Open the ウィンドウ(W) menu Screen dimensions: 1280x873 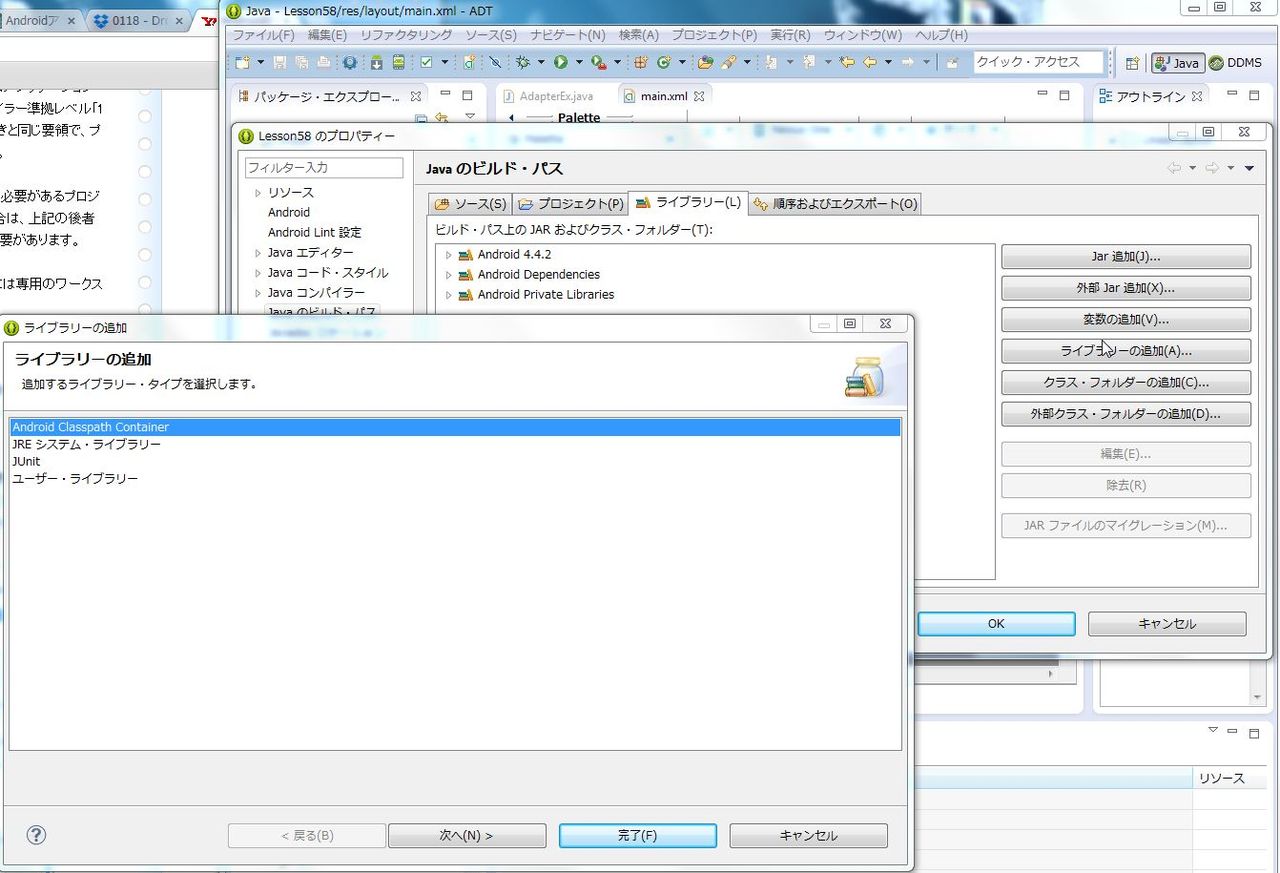[863, 35]
